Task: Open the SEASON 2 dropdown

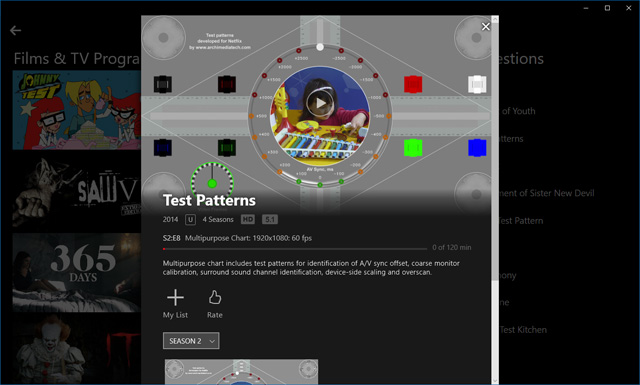Action: tap(191, 341)
